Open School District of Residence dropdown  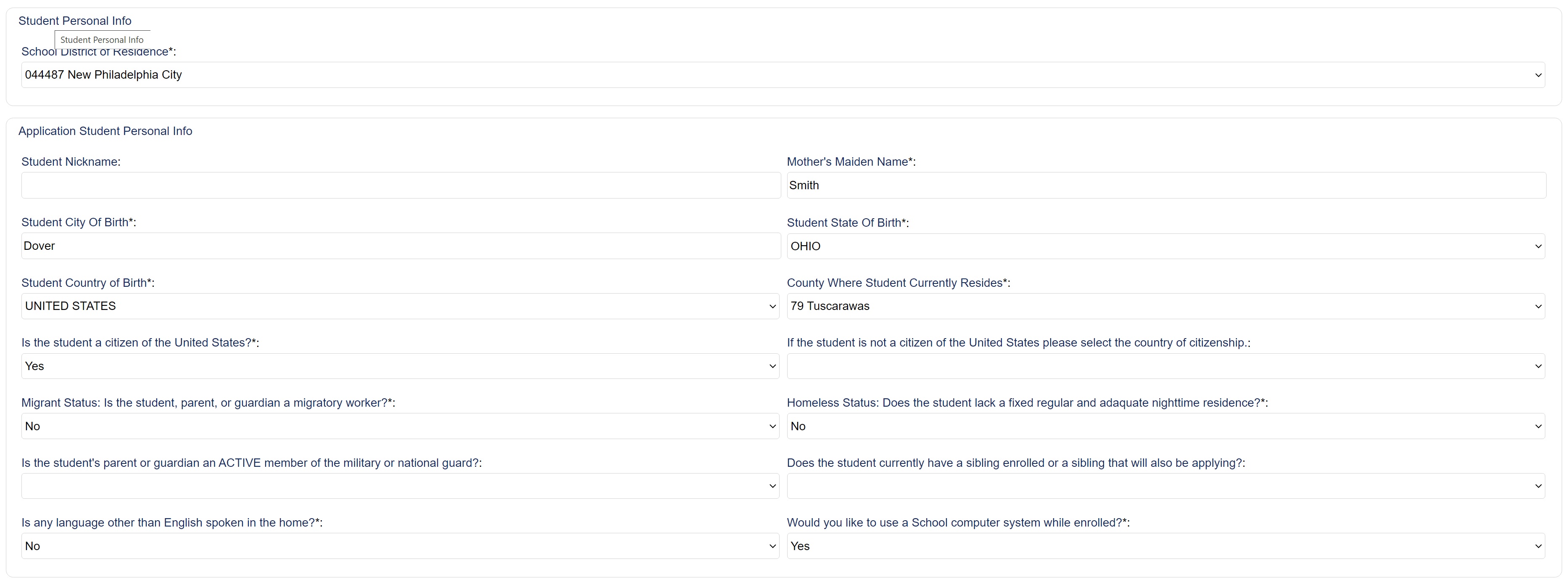coord(783,75)
